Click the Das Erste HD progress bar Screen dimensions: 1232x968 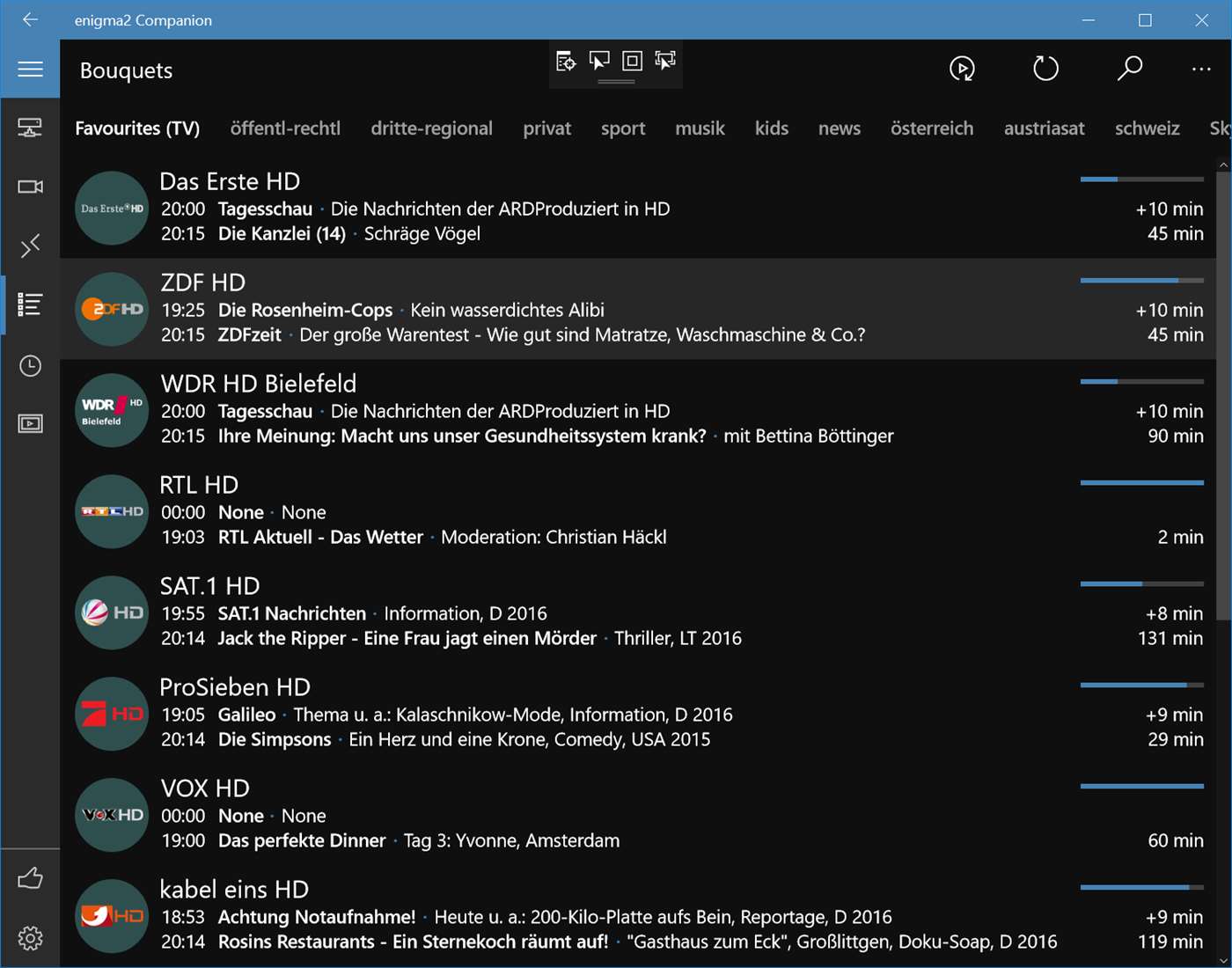tap(1141, 180)
